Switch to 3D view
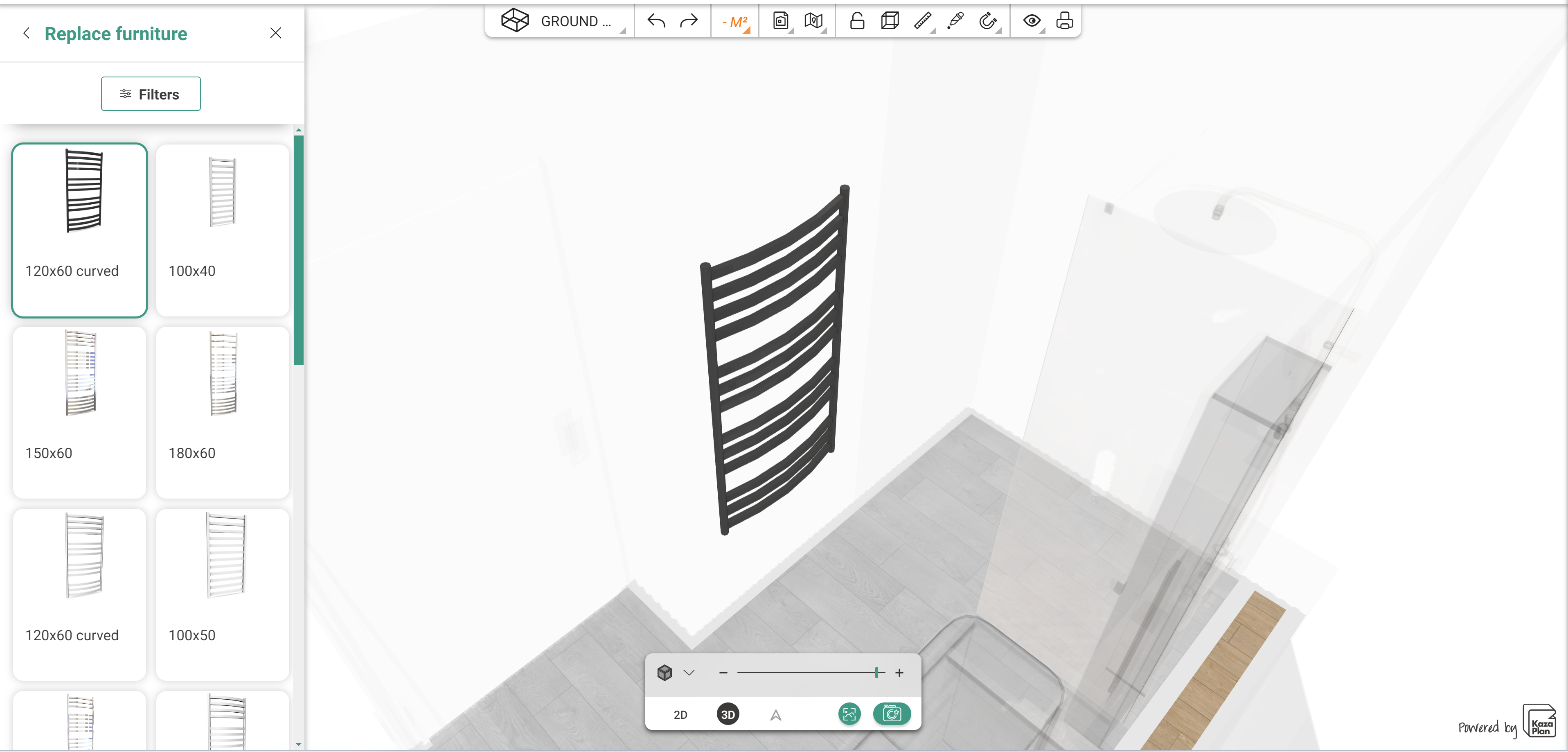This screenshot has width=1568, height=752. (x=728, y=714)
